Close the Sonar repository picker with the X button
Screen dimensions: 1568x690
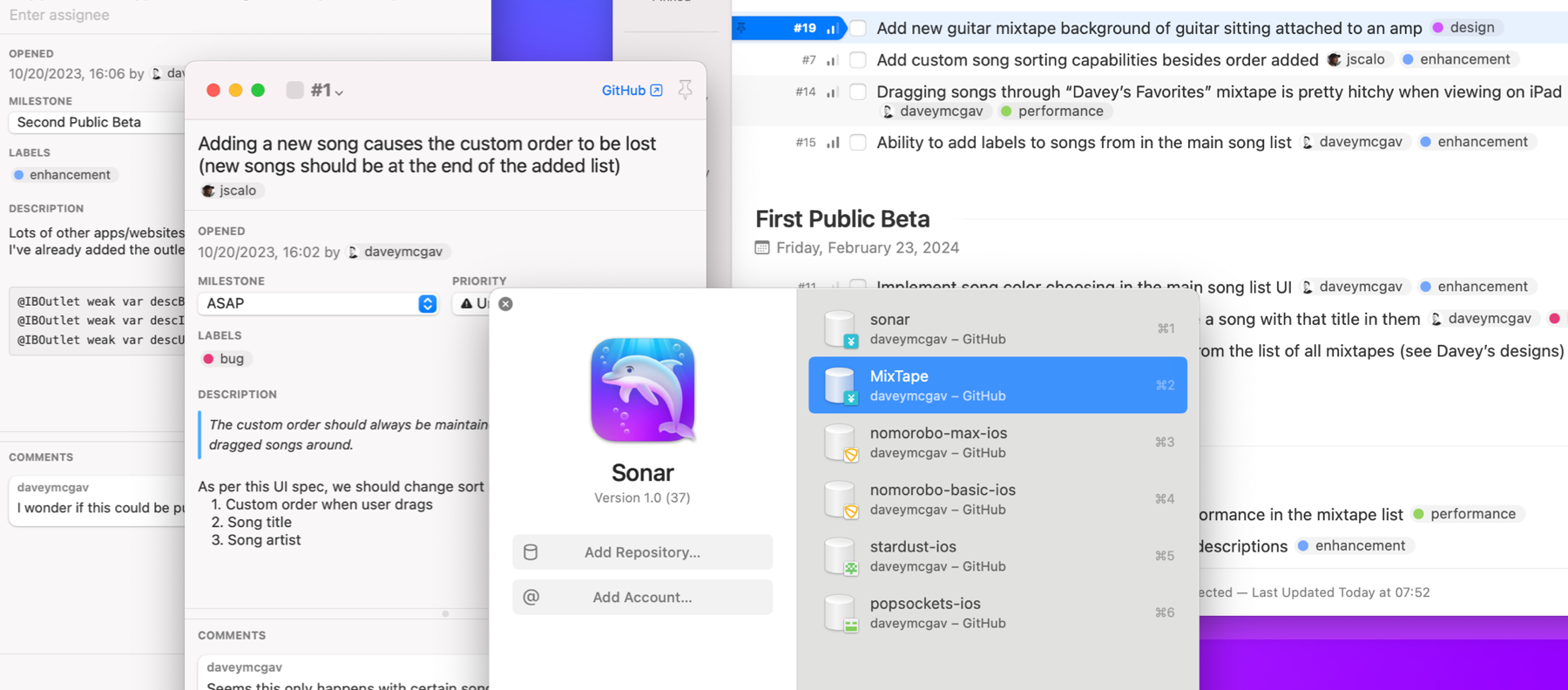click(505, 304)
